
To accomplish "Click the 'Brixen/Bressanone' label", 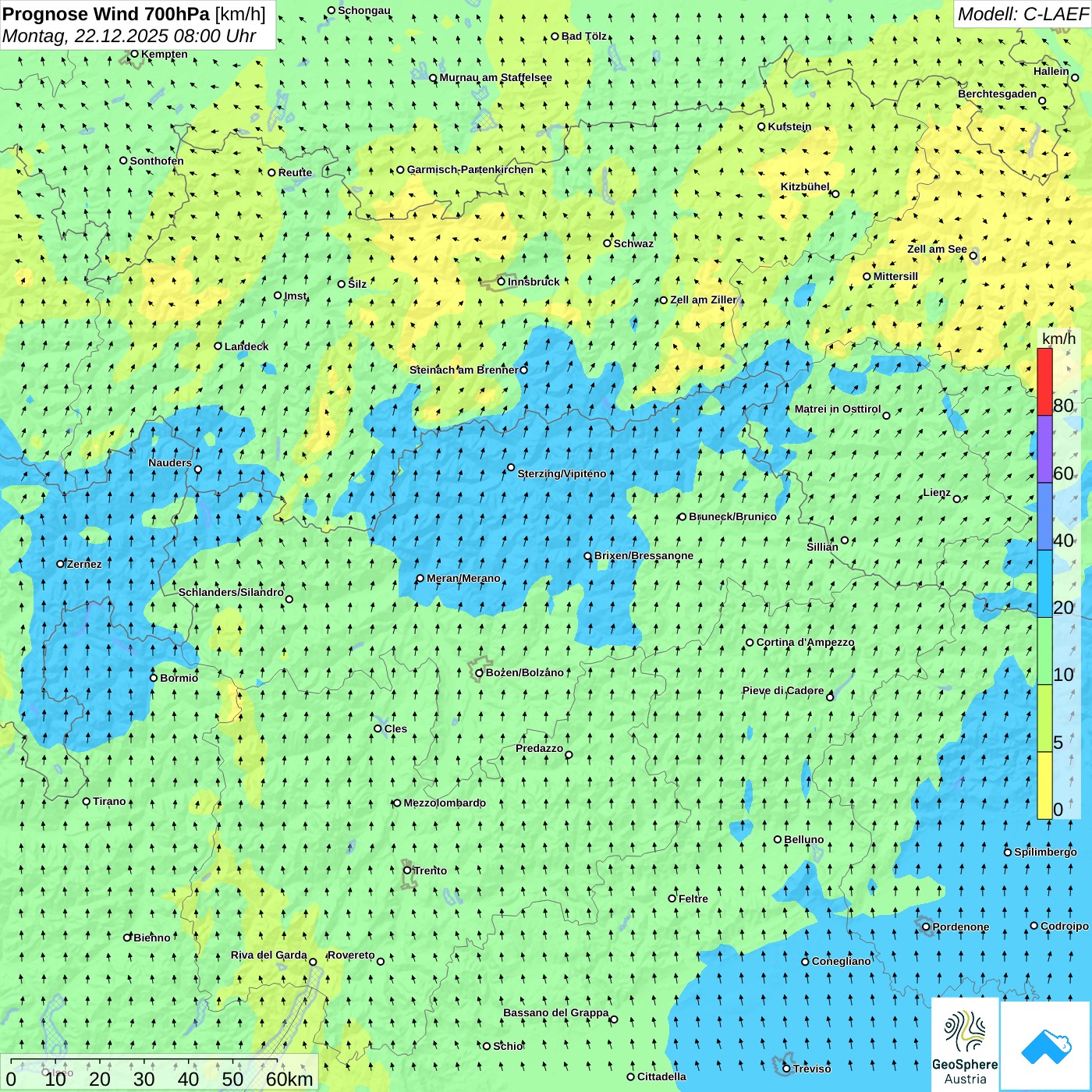I will (643, 555).
